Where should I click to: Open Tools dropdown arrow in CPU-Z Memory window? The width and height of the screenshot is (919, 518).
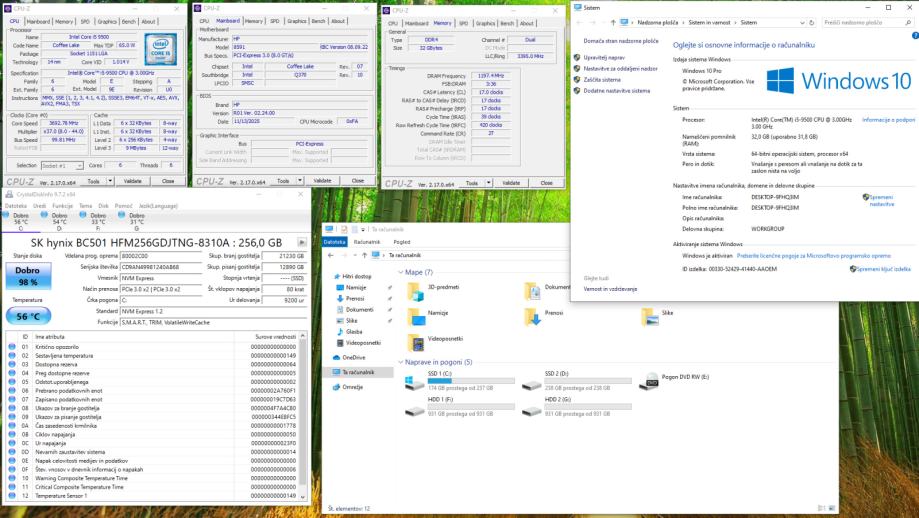pyautogui.click(x=489, y=183)
